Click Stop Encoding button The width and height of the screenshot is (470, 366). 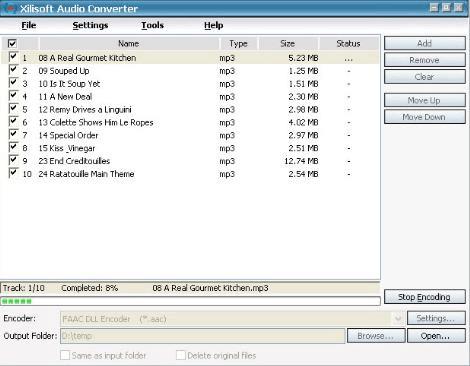click(425, 297)
